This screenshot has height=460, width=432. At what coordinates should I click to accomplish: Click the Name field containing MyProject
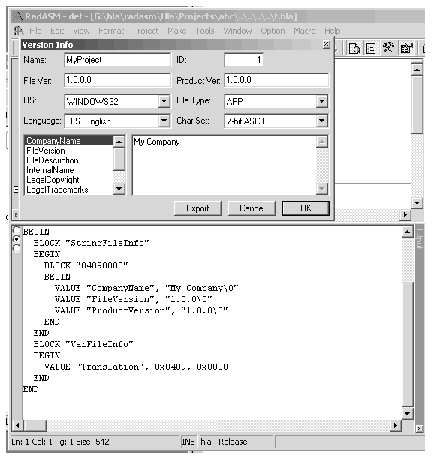point(117,60)
